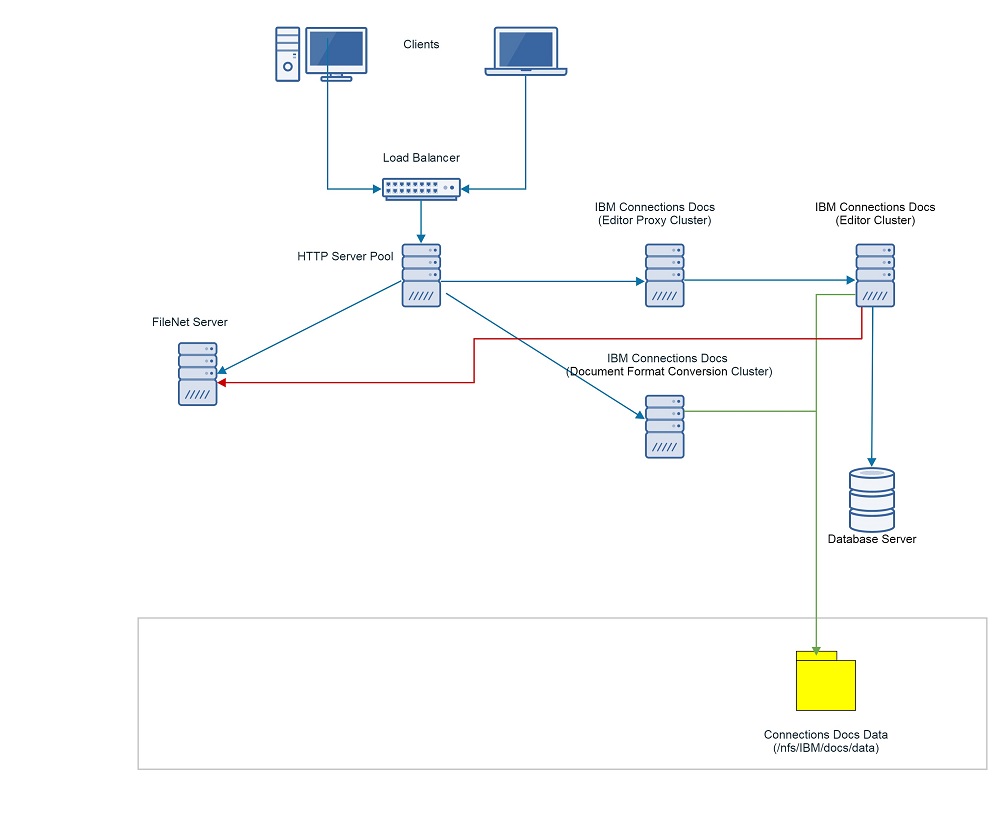Select the FileNet Server icon
This screenshot has width=1000, height=833.
[x=197, y=372]
